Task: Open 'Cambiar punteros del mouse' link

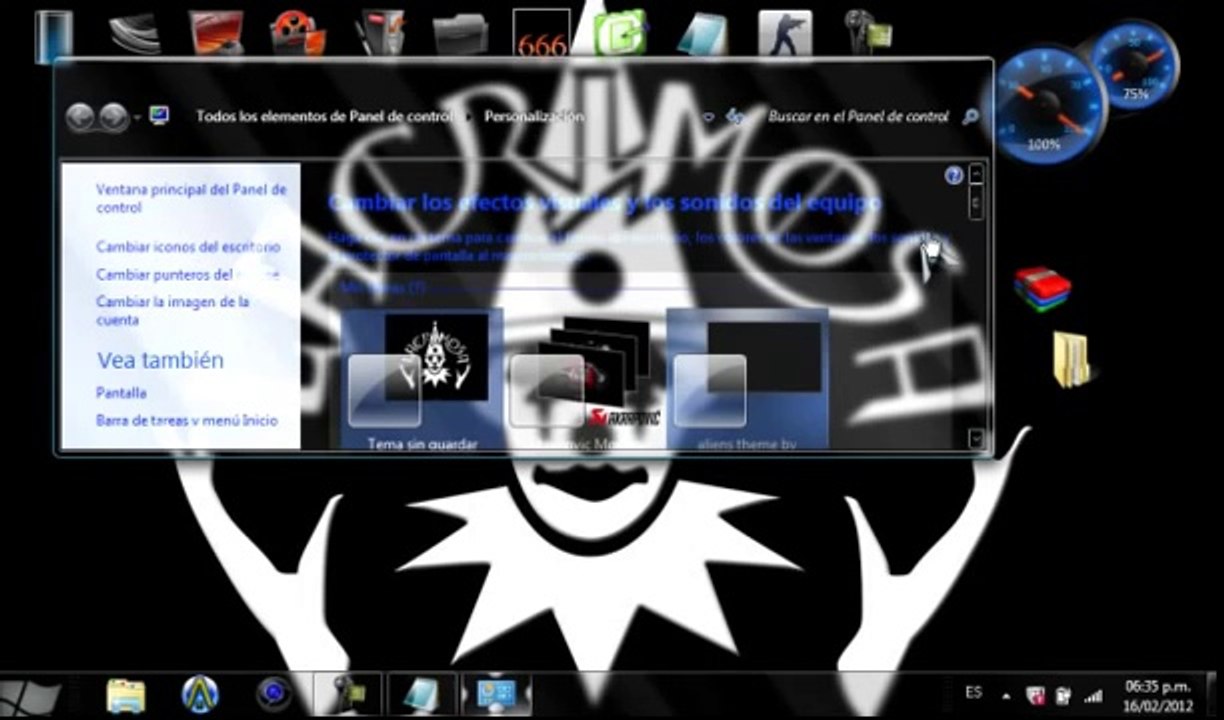Action: pyautogui.click(x=188, y=274)
